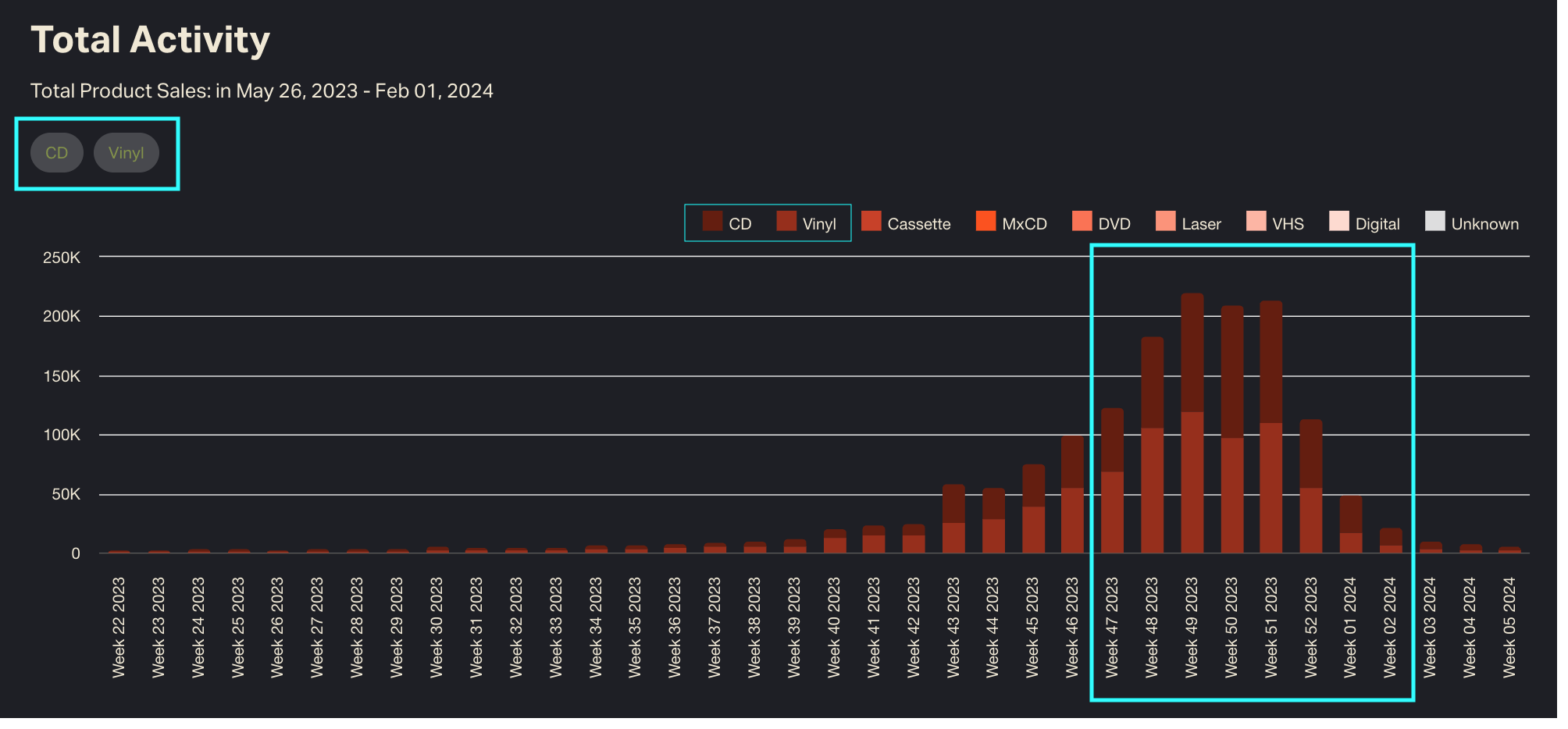Click the Week 43 2023 bar
This screenshot has height=729, width=1568.
[x=953, y=519]
